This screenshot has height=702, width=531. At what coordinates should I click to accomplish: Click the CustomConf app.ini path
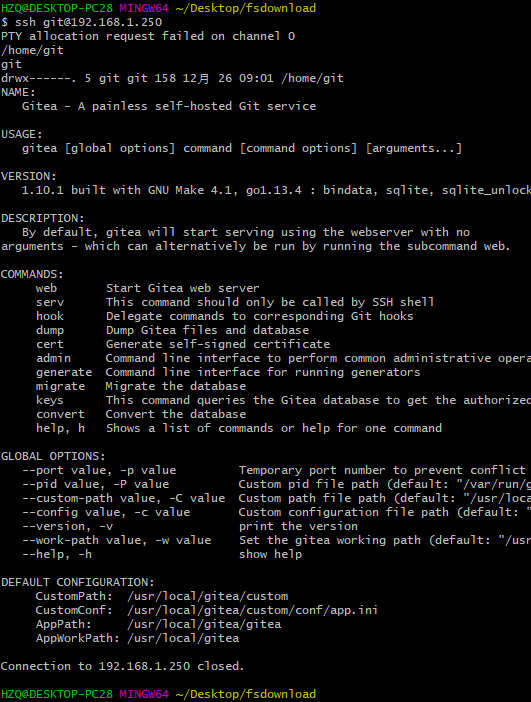[x=253, y=610]
